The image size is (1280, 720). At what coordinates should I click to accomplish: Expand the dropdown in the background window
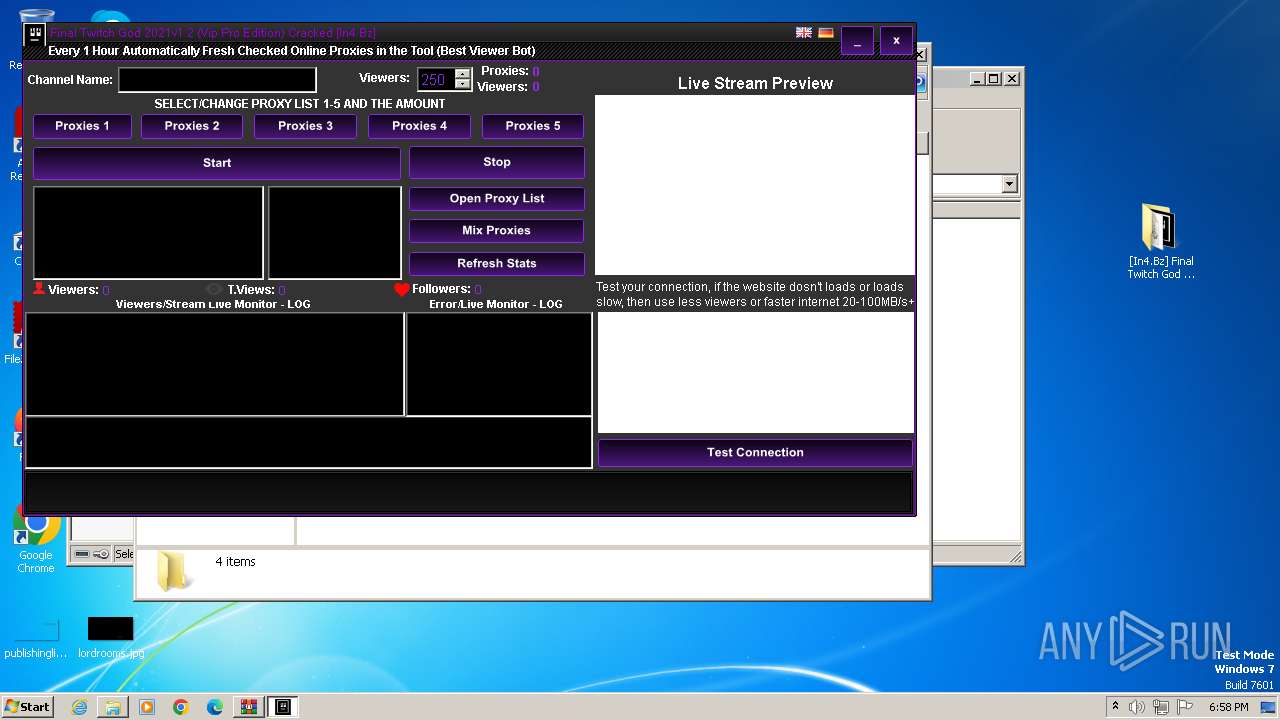tap(1009, 184)
